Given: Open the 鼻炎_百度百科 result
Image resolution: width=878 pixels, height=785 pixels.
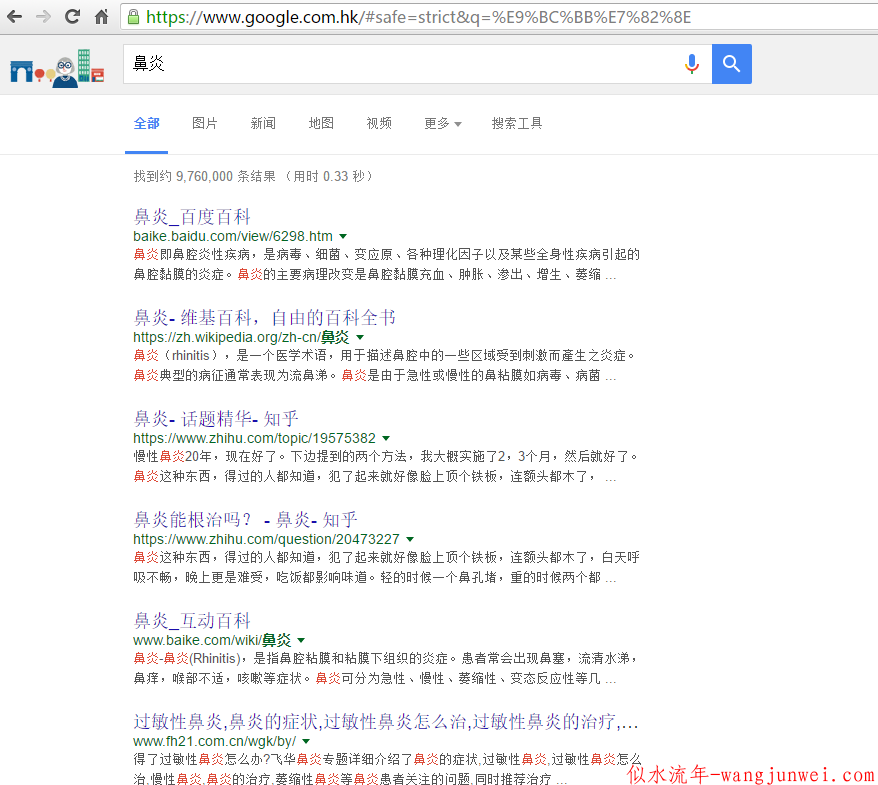Looking at the screenshot, I should 192,217.
